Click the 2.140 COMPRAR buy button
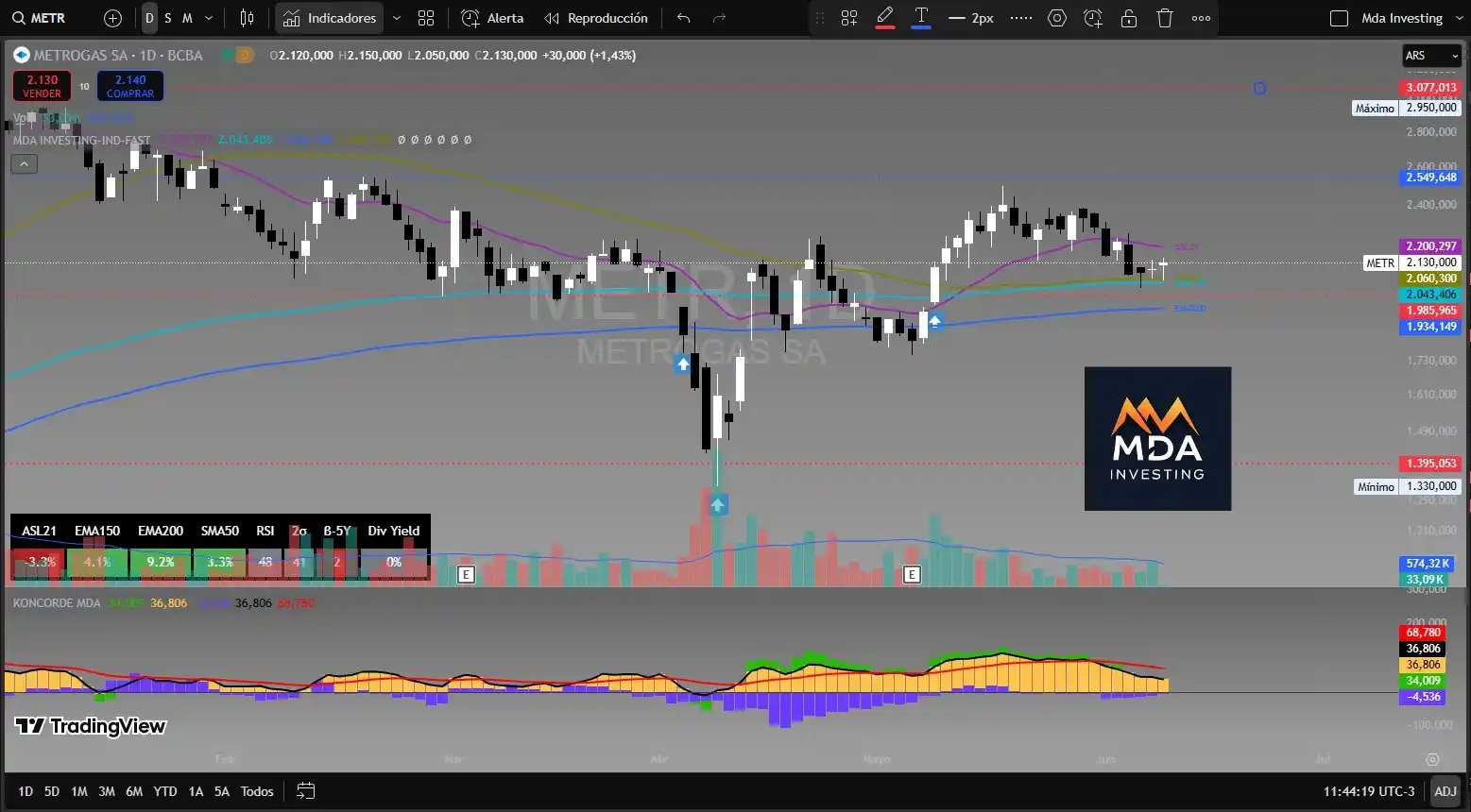 (130, 86)
